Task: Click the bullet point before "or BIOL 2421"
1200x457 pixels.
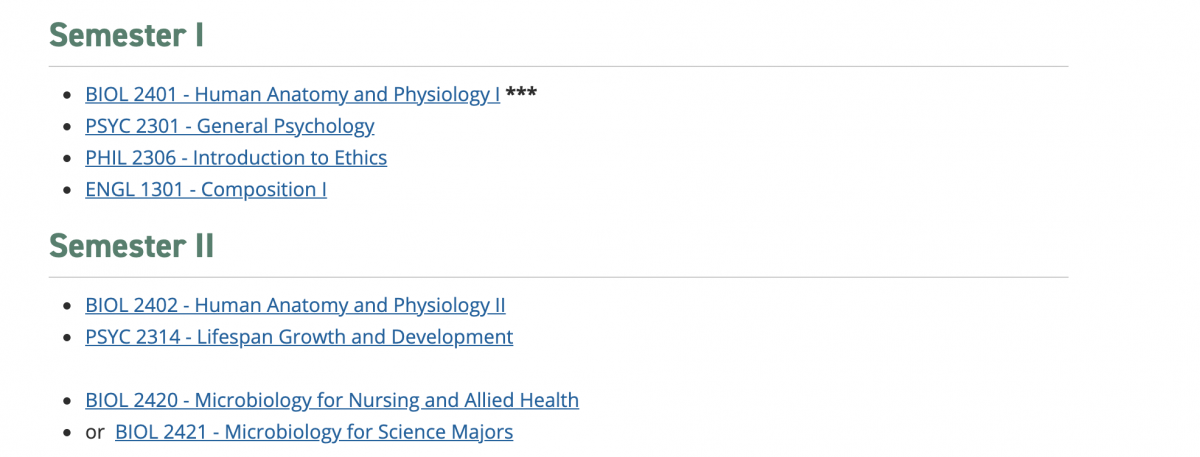Action: (67, 433)
